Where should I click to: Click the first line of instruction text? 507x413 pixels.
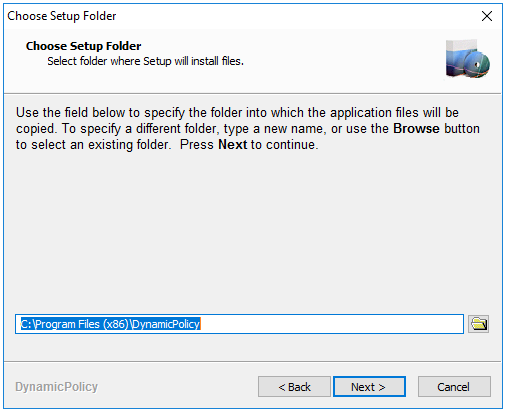[237, 113]
